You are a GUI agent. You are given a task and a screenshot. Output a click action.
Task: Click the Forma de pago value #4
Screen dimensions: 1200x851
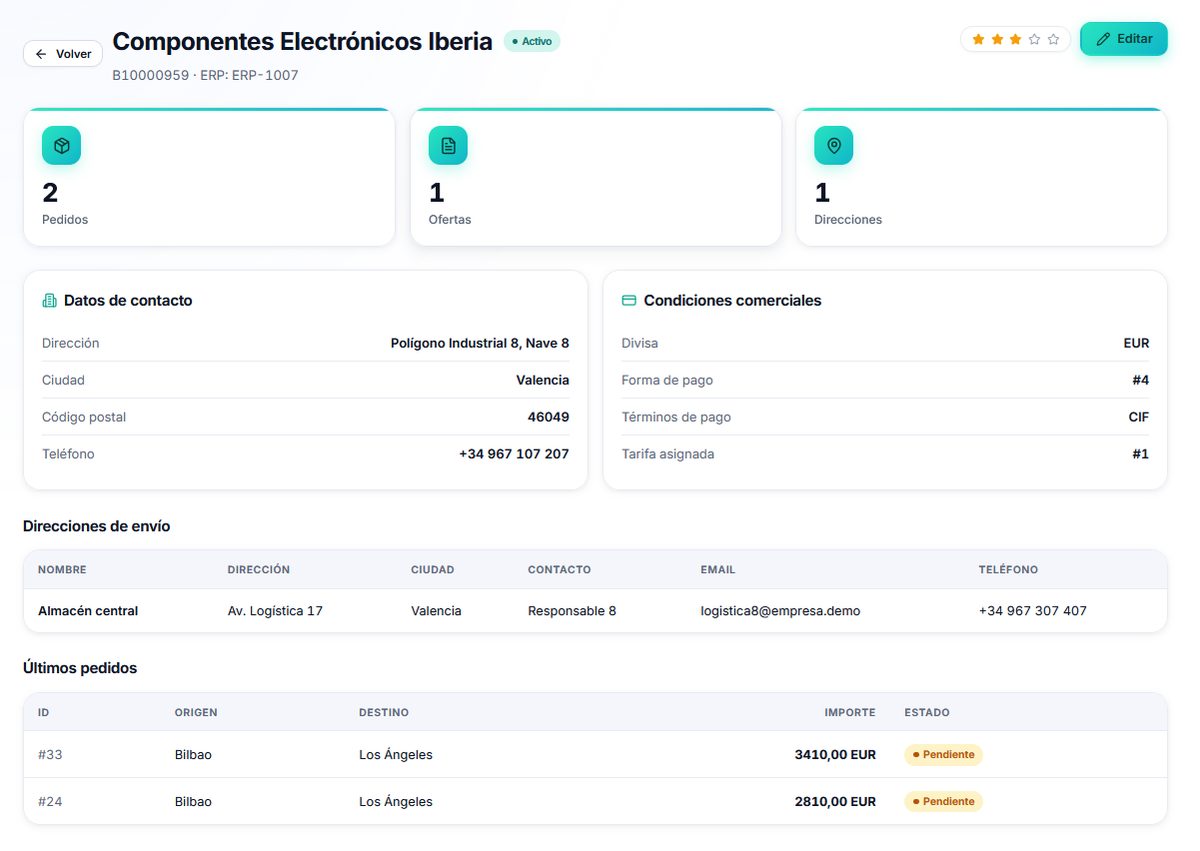[1141, 380]
